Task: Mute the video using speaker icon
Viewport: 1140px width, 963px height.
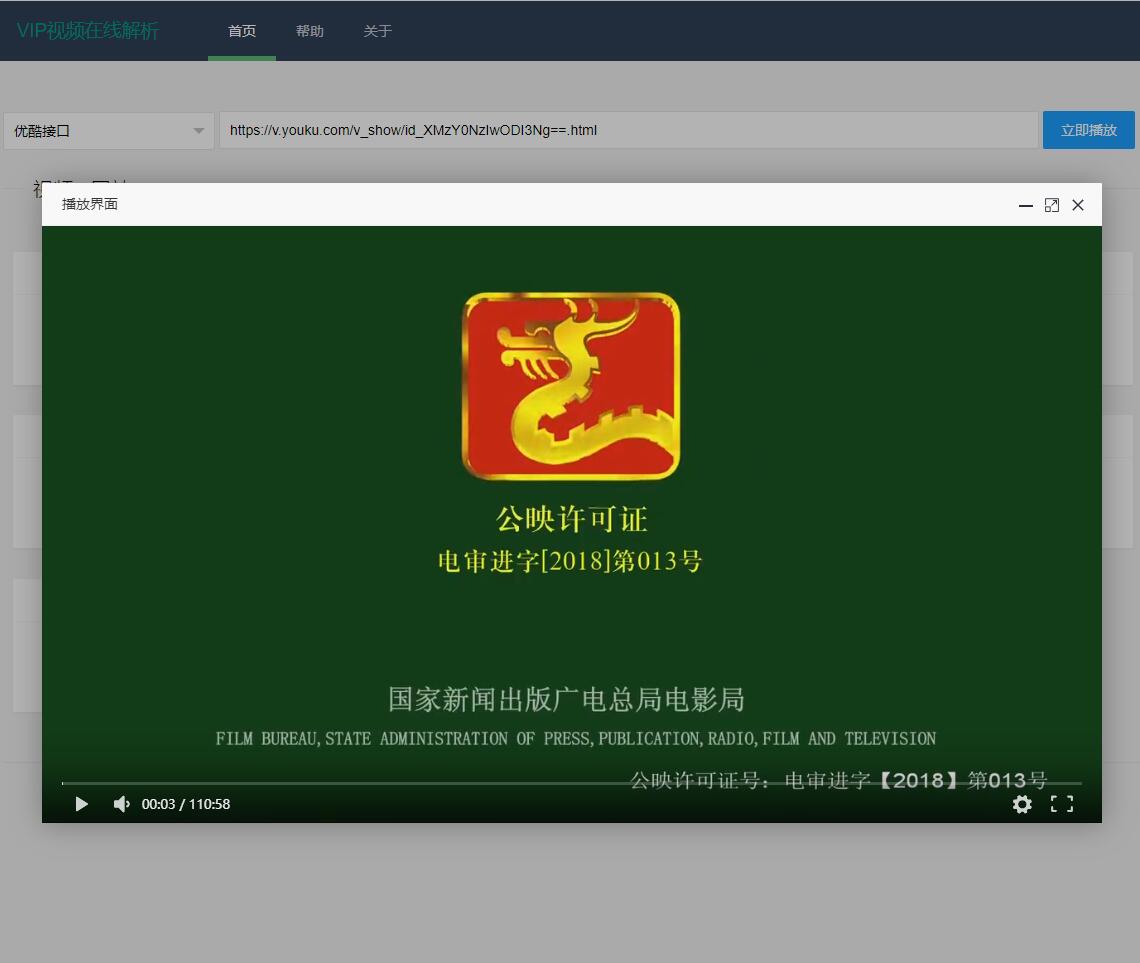Action: coord(121,804)
